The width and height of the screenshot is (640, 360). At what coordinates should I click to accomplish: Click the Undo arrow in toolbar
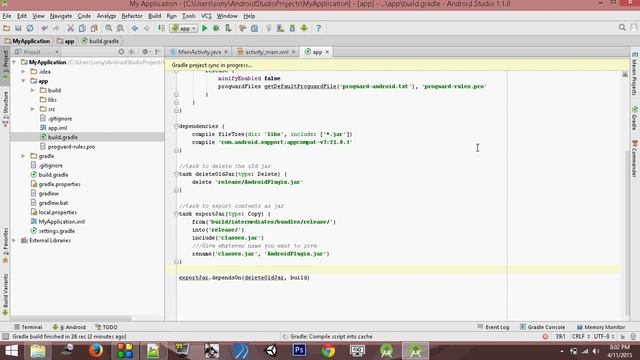[x=44, y=28]
